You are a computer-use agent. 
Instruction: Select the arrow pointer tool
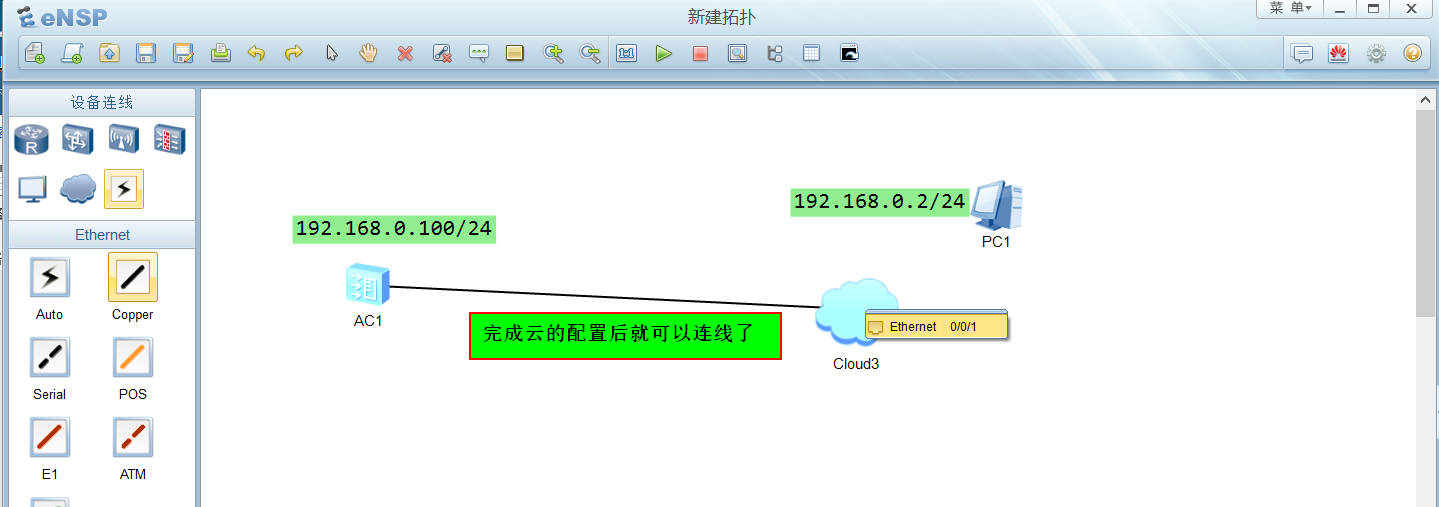pyautogui.click(x=331, y=53)
